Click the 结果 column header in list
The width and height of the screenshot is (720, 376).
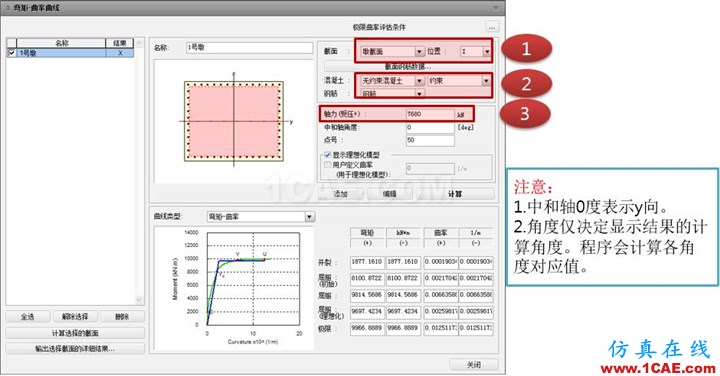coord(120,43)
